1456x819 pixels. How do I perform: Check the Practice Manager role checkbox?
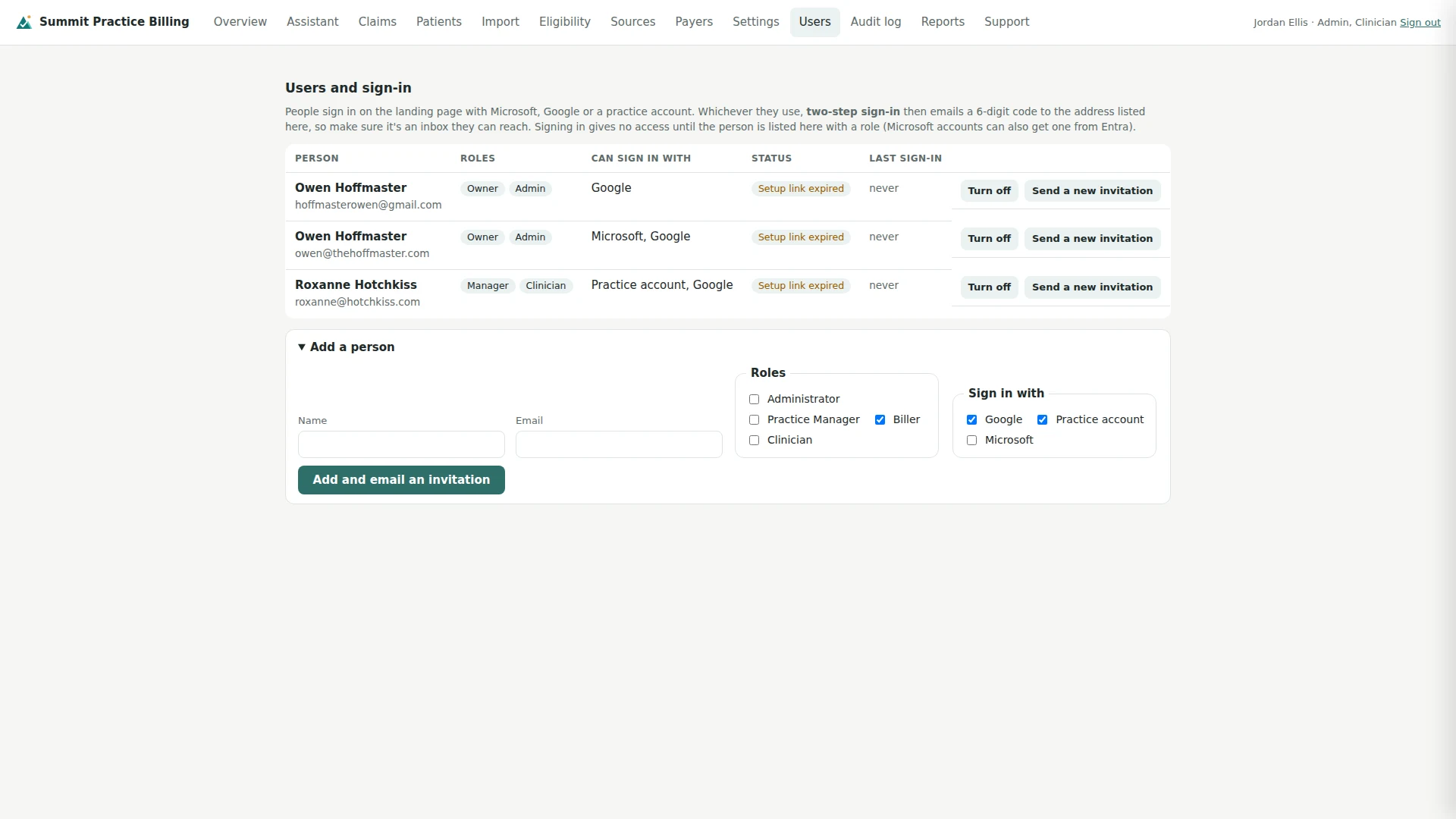pos(754,420)
